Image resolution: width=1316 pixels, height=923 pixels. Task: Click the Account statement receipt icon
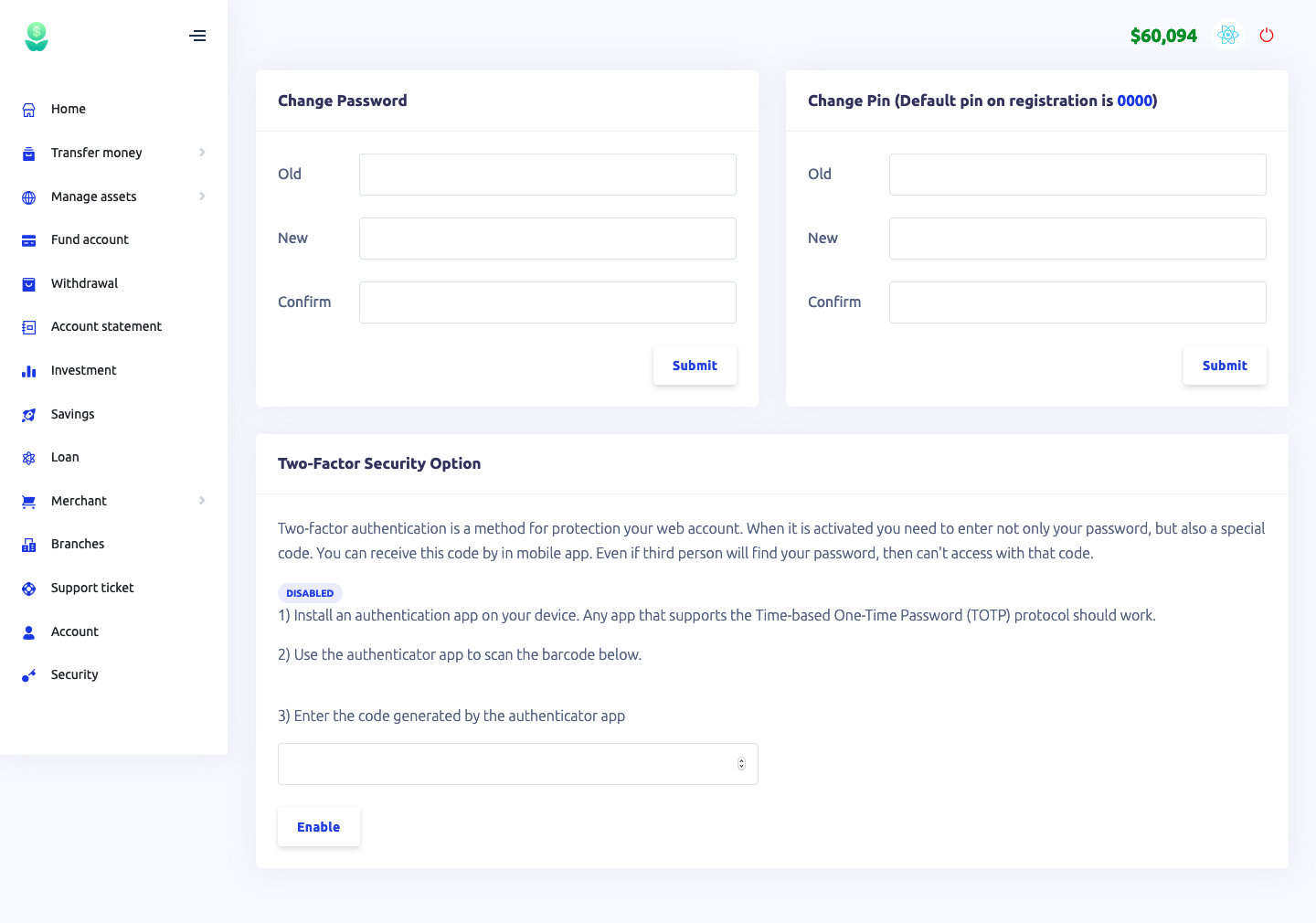click(x=28, y=326)
